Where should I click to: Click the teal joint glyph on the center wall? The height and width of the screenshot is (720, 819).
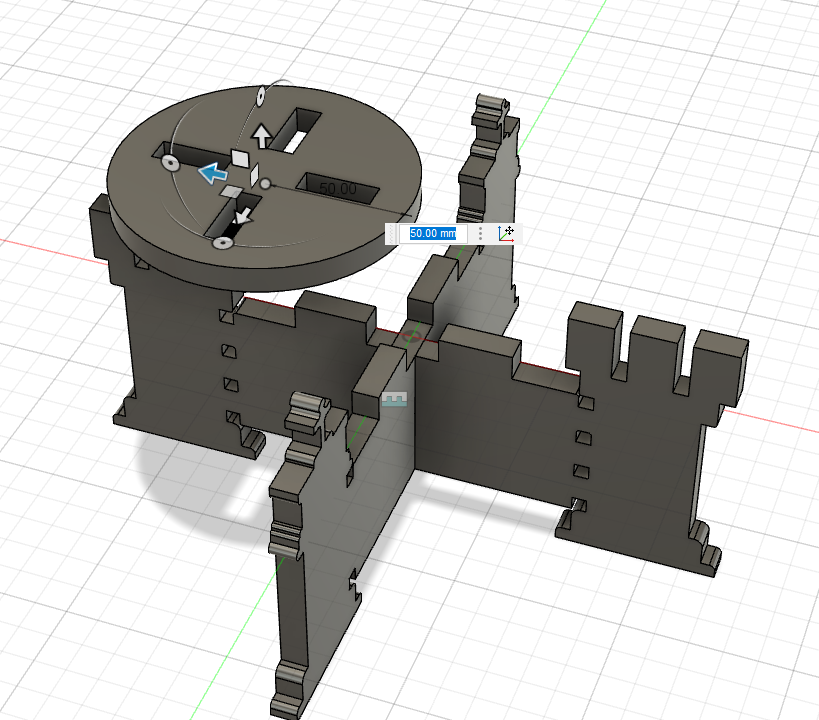[x=394, y=399]
